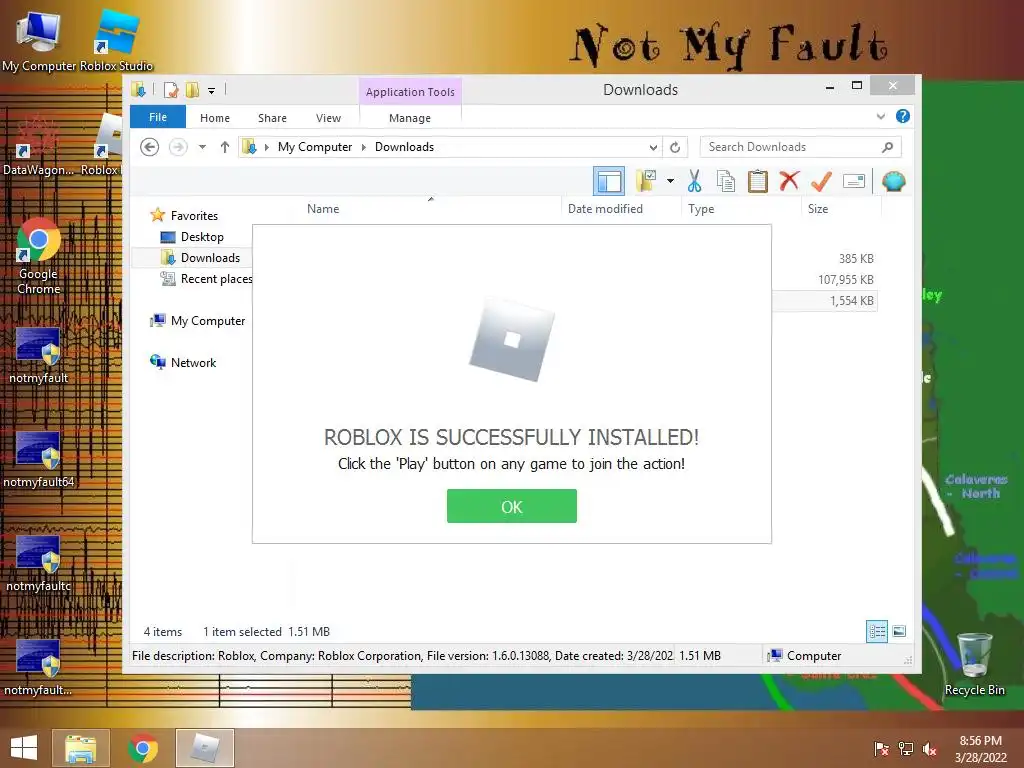Expand the chevron between My Computer and Downloads
1024x768 pixels.
(x=364, y=147)
